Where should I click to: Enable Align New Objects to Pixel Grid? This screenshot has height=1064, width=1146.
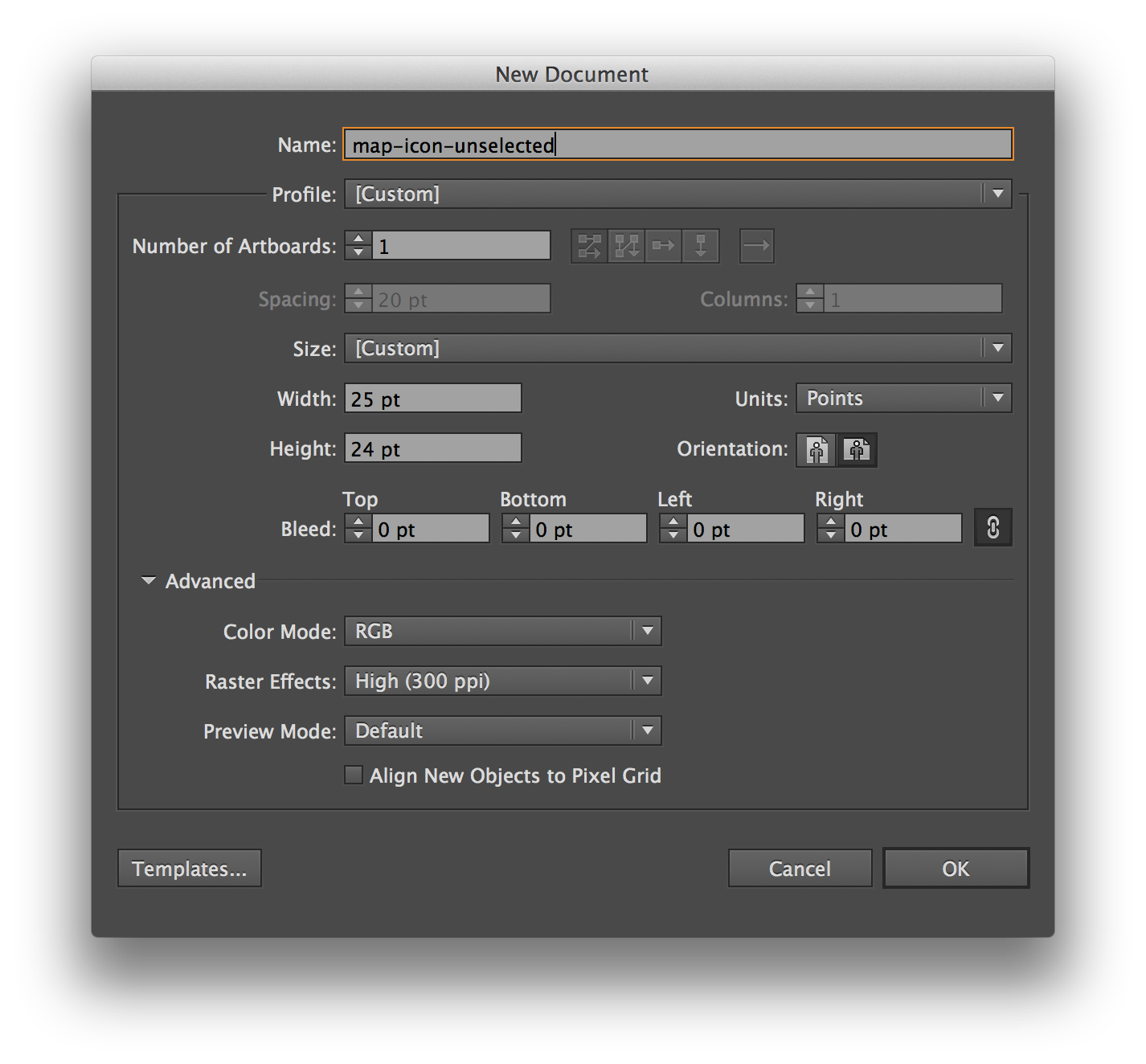pos(354,775)
